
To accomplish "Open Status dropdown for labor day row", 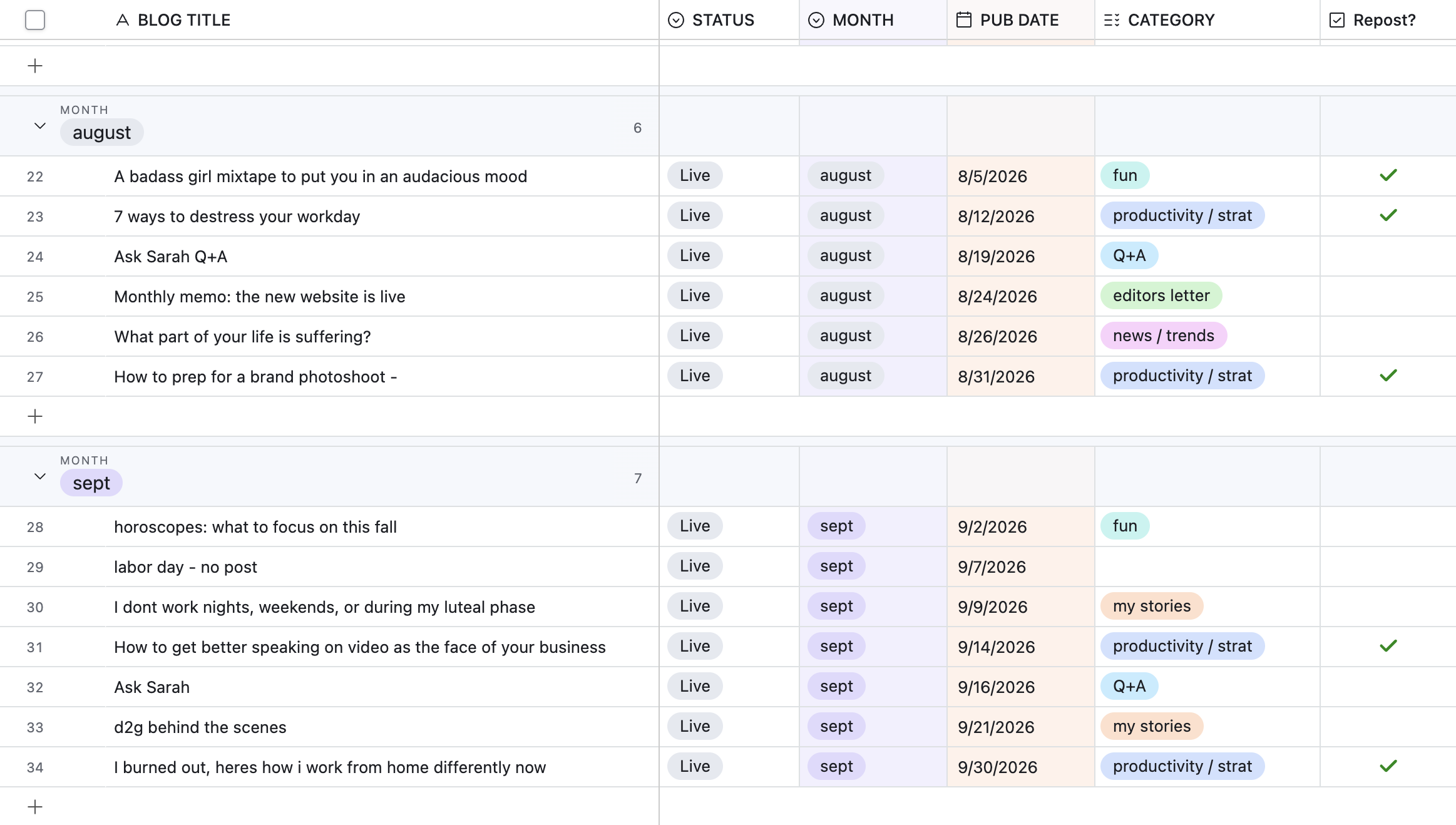I will [695, 566].
